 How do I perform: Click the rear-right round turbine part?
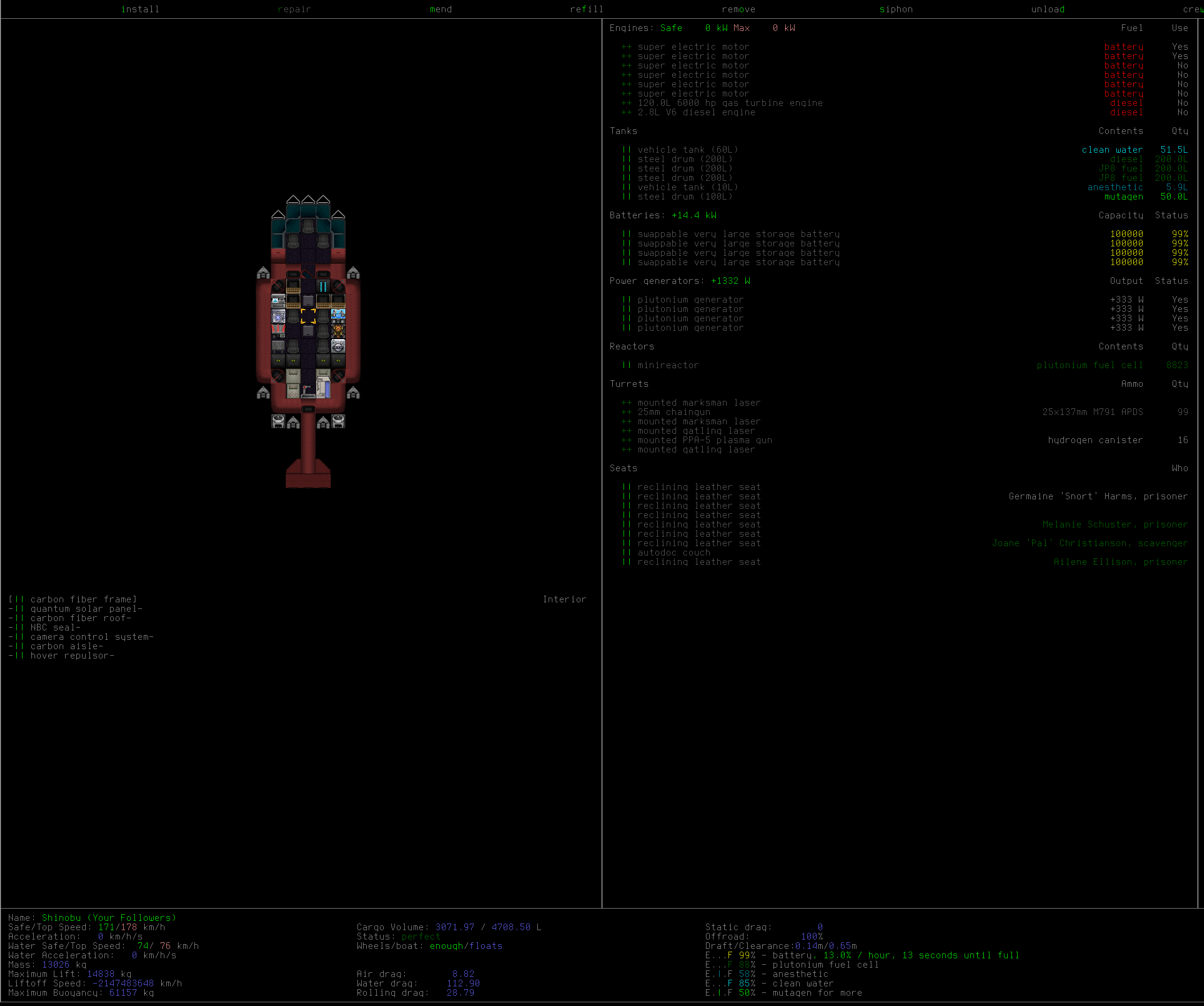338,422
